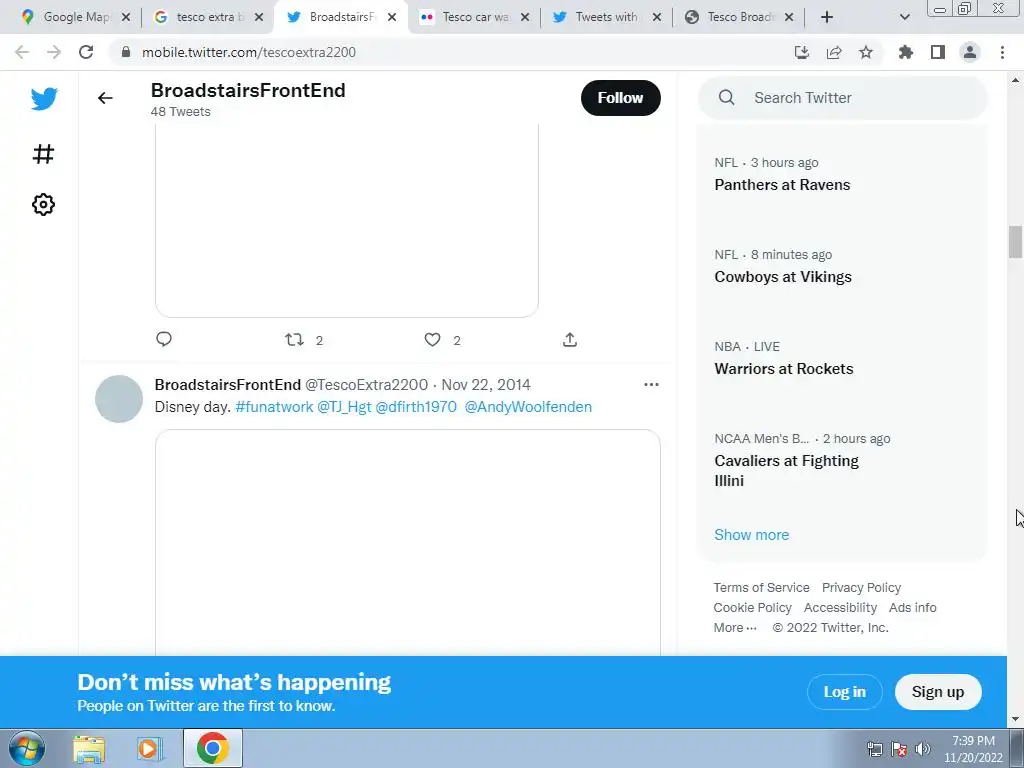
Task: Open Chrome three-dot menu
Action: 1002,52
